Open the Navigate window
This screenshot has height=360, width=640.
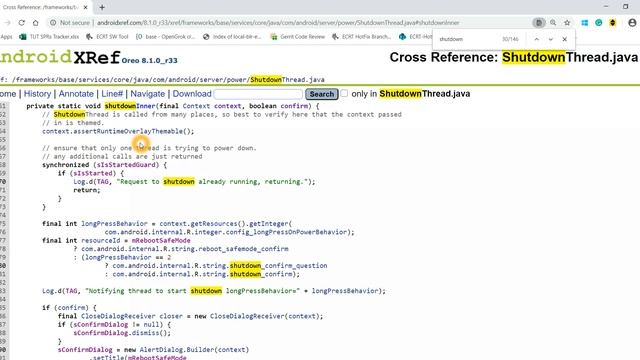coord(148,94)
